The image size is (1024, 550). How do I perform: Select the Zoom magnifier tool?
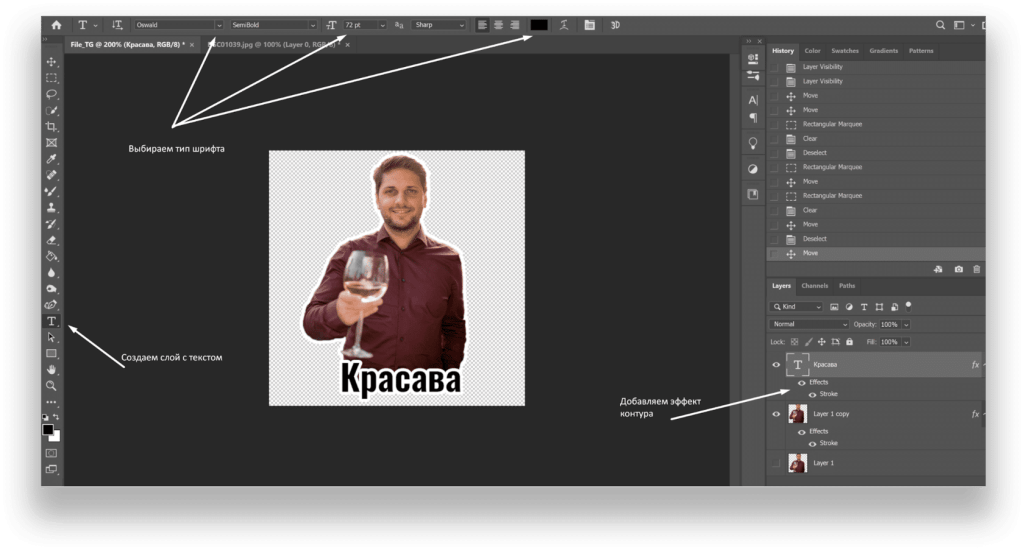click(x=51, y=385)
